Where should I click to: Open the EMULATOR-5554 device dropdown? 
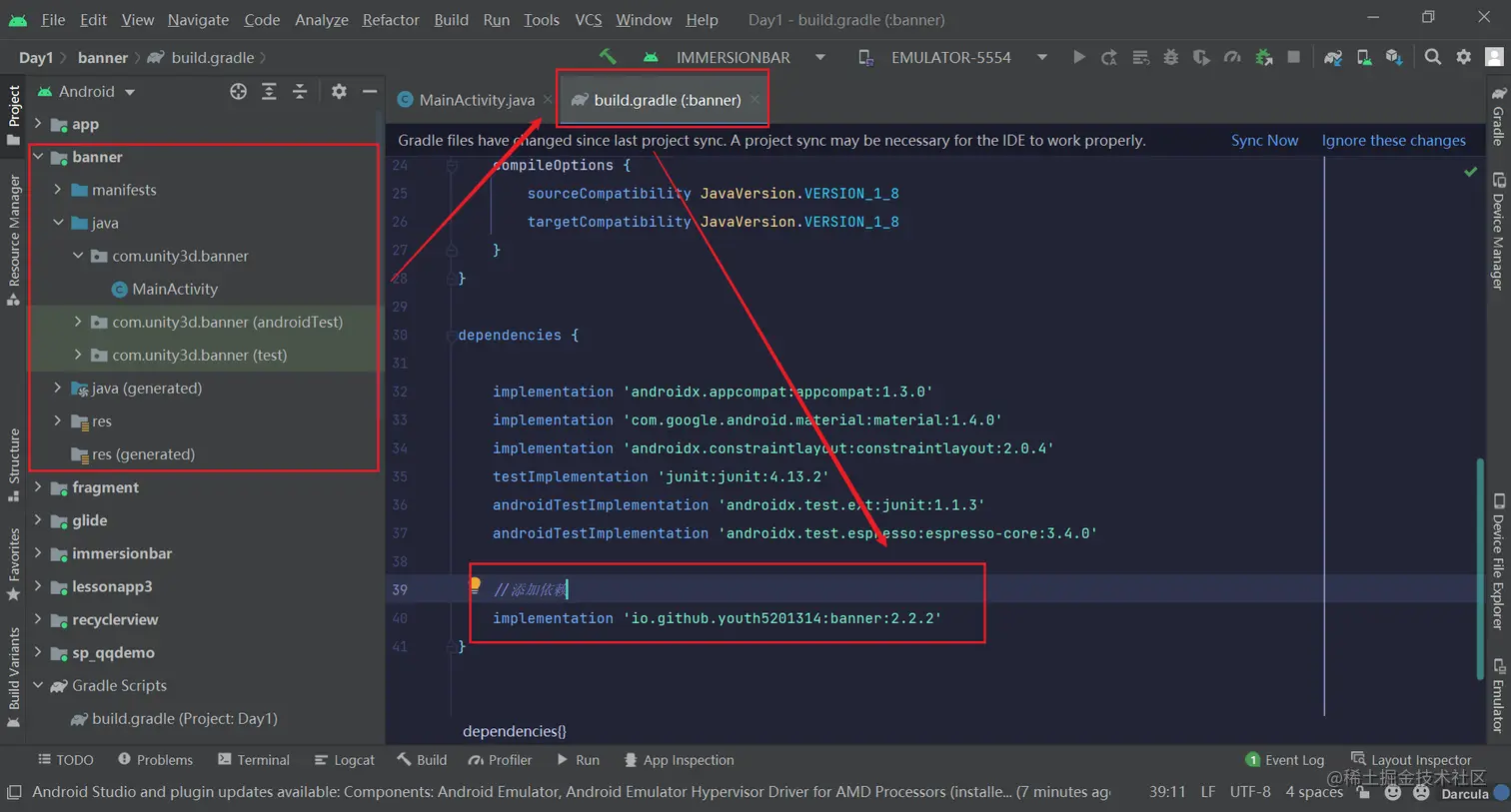pyautogui.click(x=951, y=57)
